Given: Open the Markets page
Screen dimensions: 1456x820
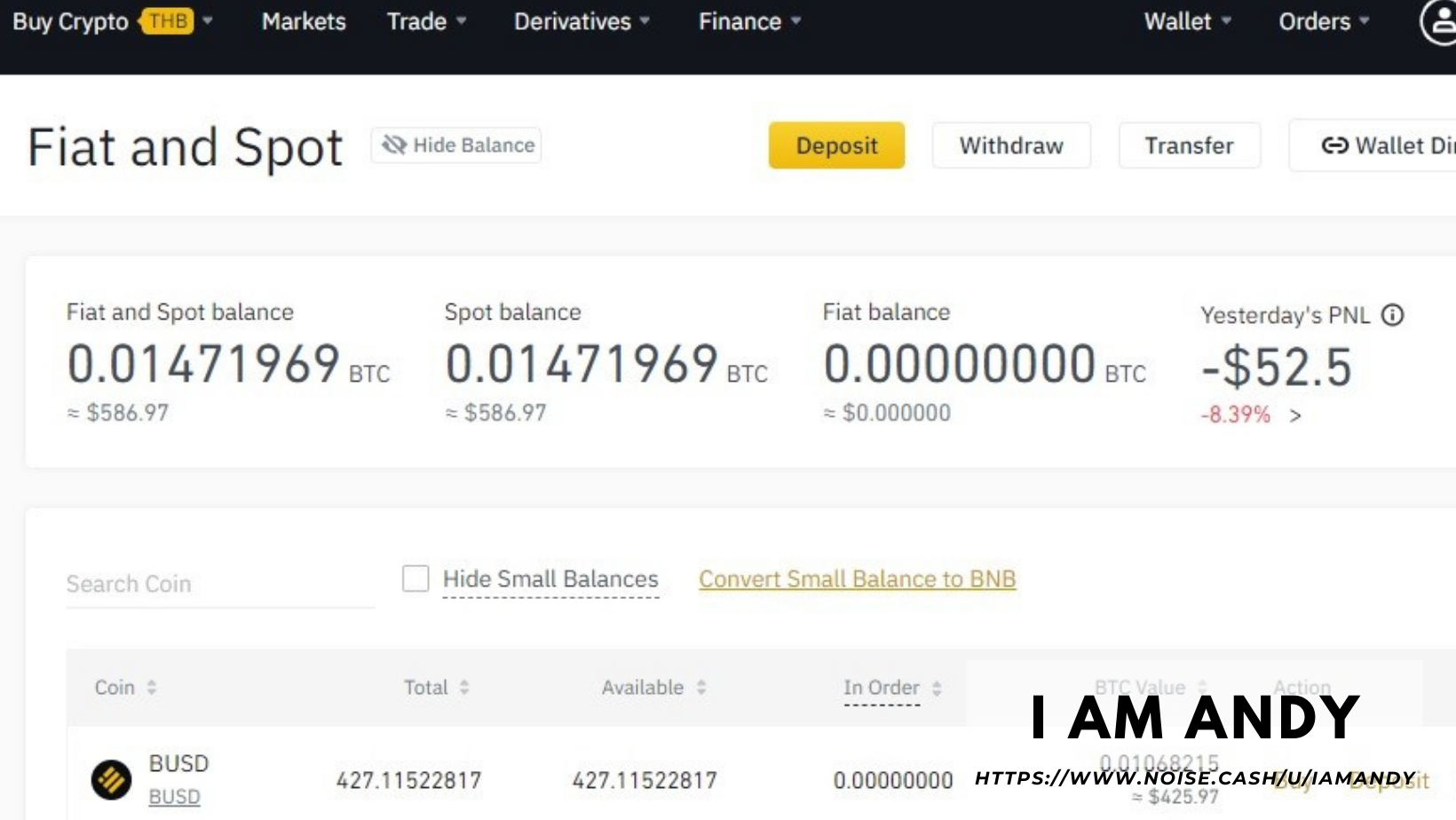Looking at the screenshot, I should (304, 21).
